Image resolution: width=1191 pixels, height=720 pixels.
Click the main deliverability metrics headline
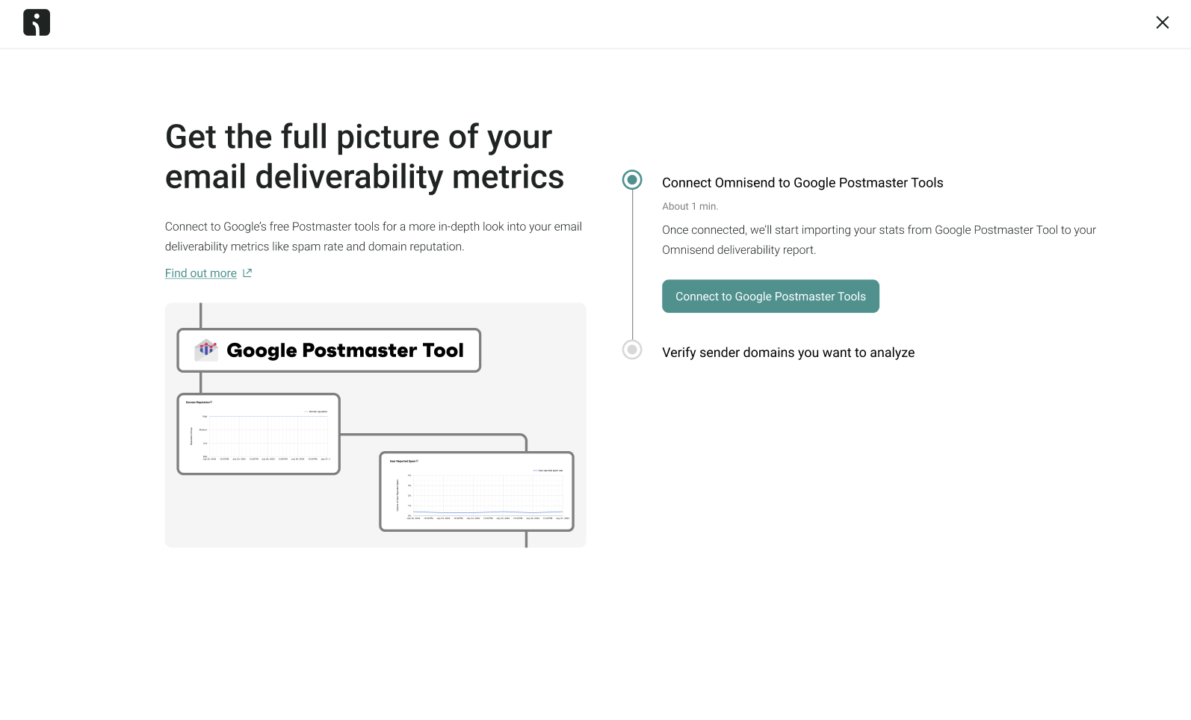[365, 156]
